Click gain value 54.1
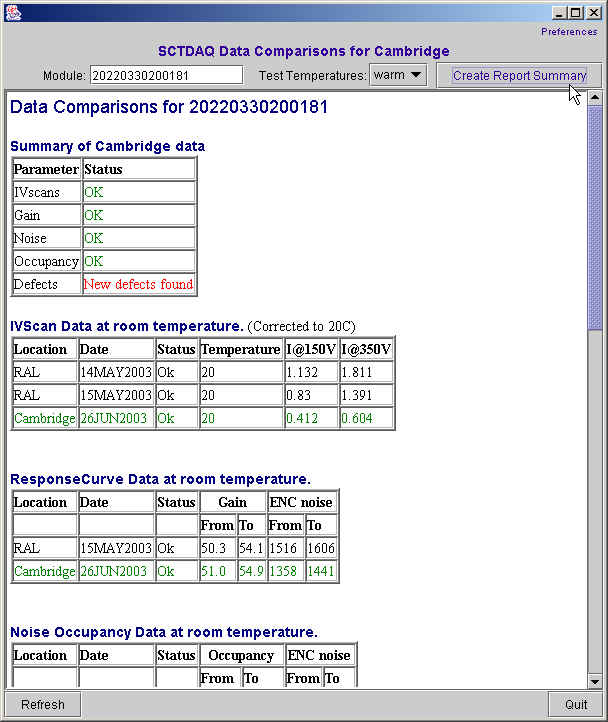Image resolution: width=608 pixels, height=722 pixels. (251, 548)
